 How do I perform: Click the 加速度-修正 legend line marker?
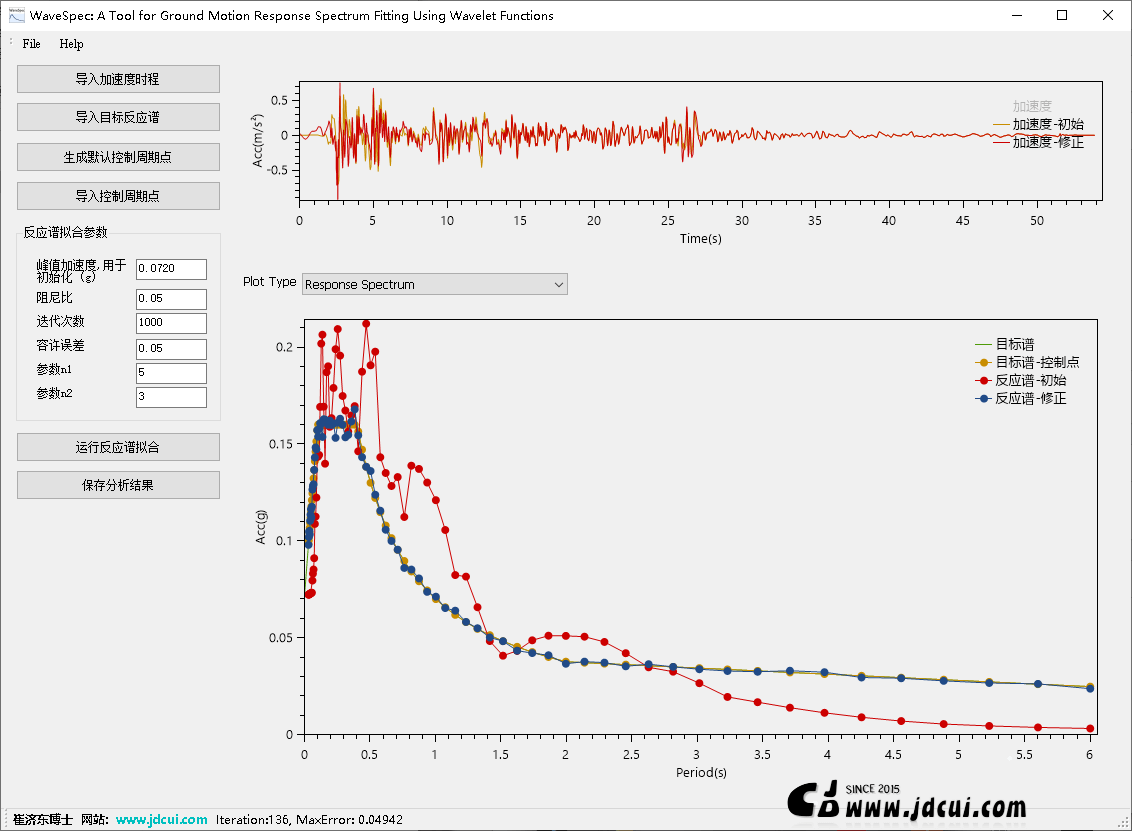click(1001, 143)
